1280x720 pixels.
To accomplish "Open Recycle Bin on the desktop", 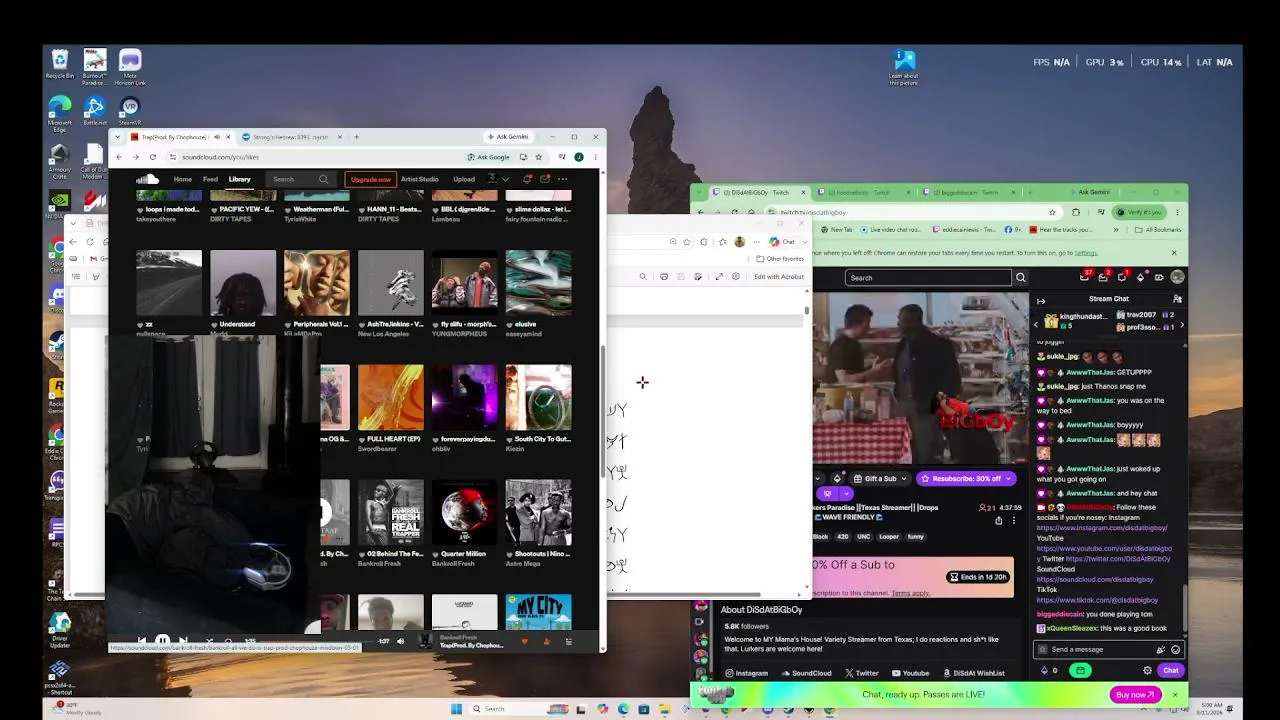I will tap(60, 65).
